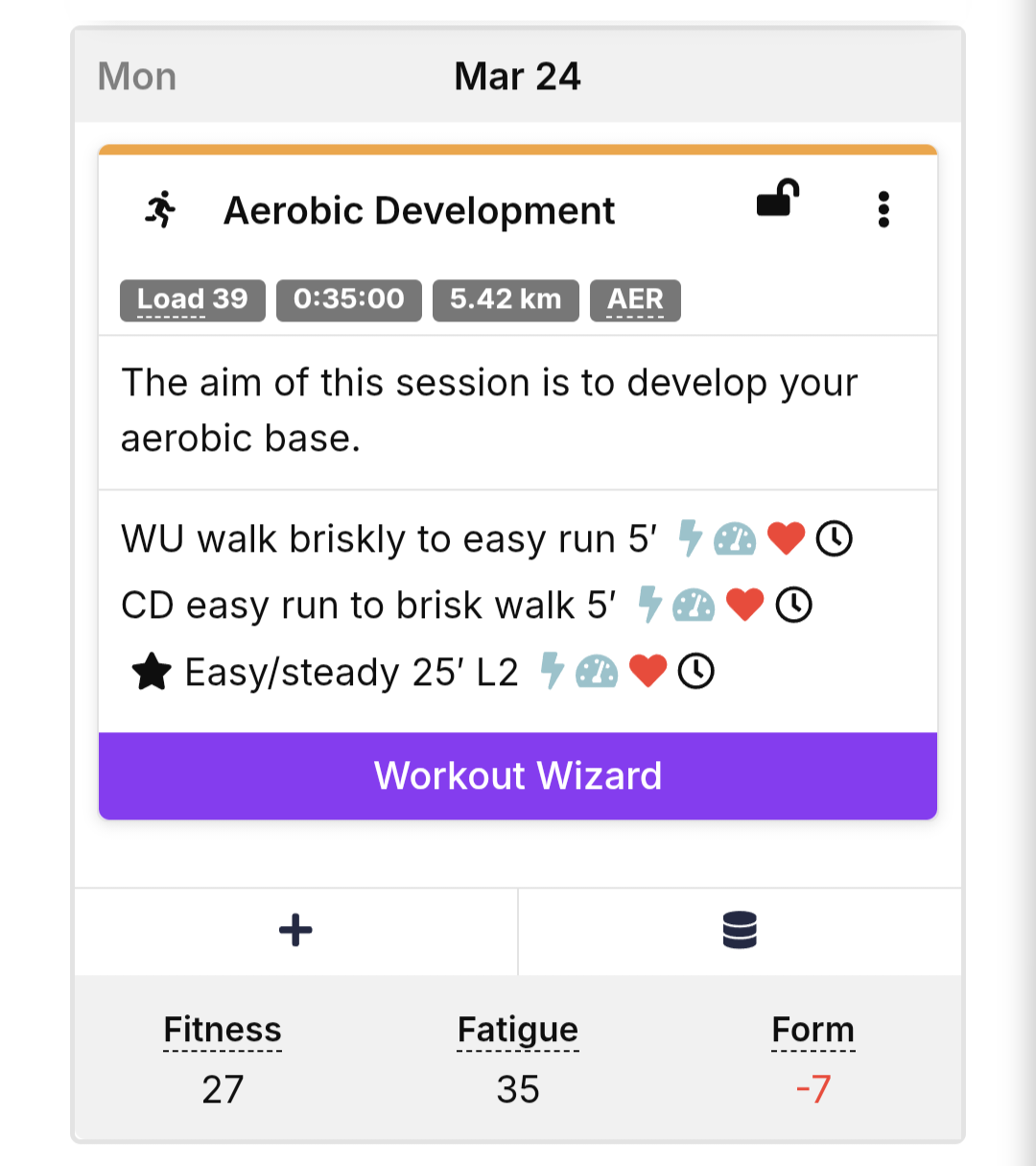Click the Fitness label
This screenshot has width=1036, height=1166.
pos(223,1030)
